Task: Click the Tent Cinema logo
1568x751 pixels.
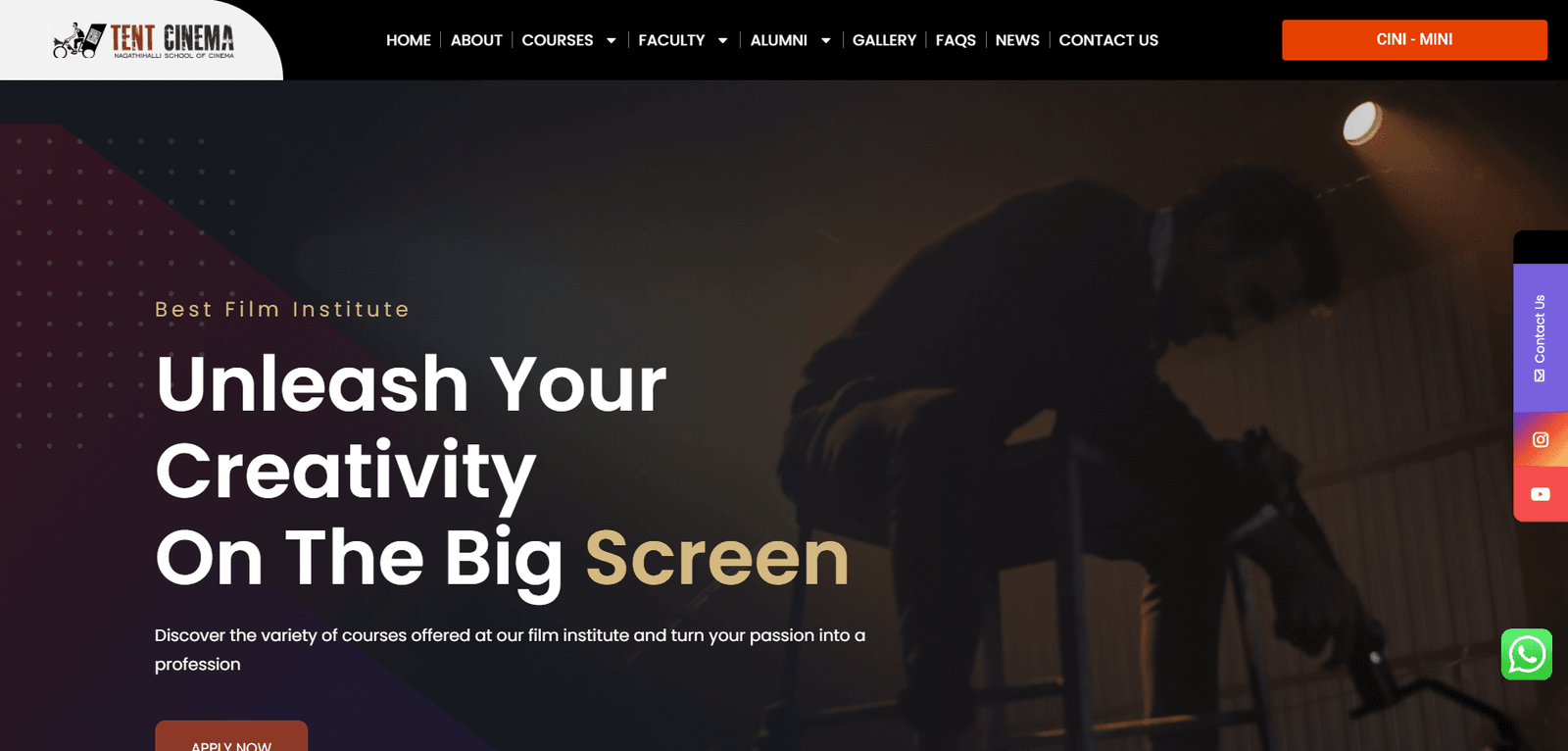Action: 143,40
